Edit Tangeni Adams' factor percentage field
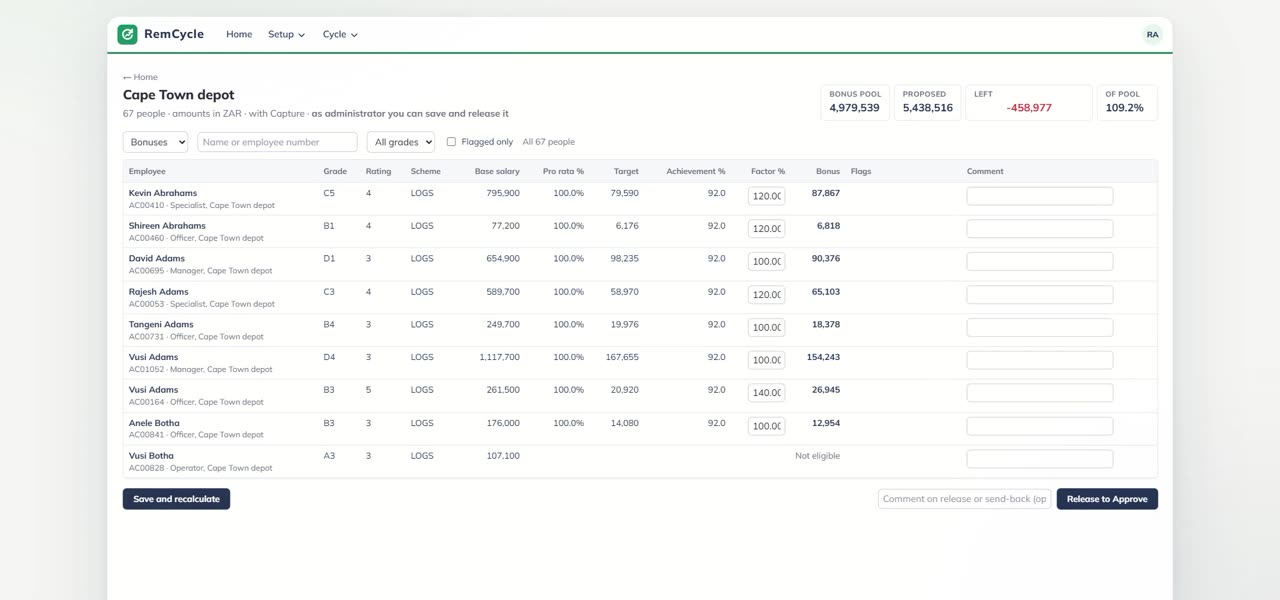The width and height of the screenshot is (1280, 600). (767, 327)
